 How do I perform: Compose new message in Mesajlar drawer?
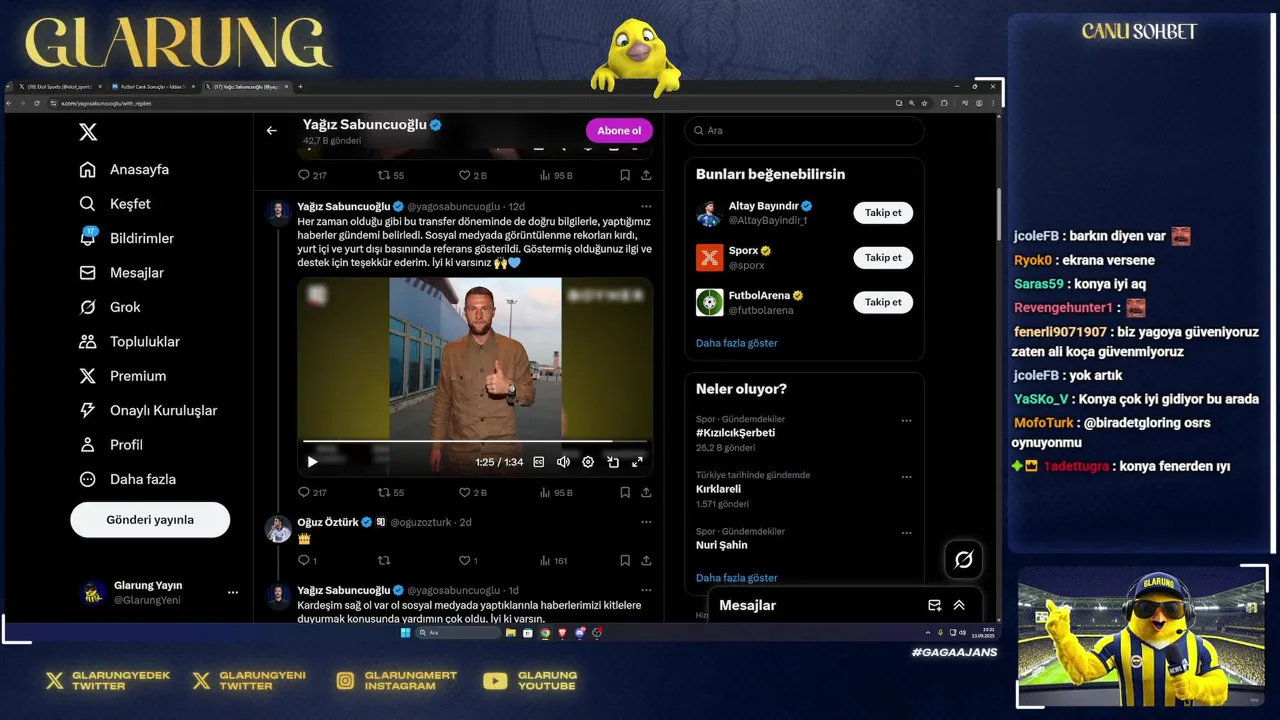click(934, 605)
